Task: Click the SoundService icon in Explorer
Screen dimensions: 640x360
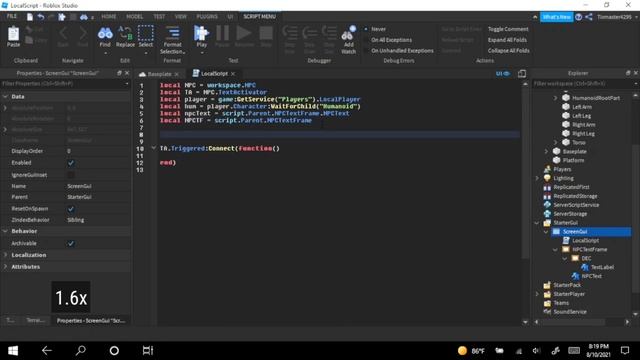Action: point(547,311)
